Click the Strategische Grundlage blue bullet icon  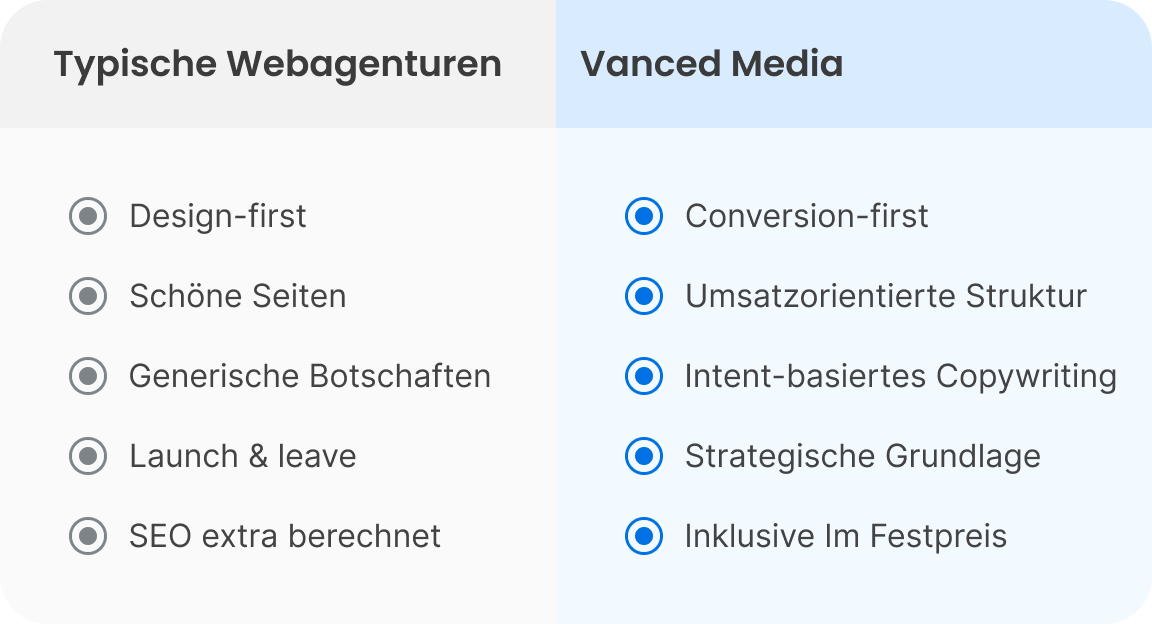[x=644, y=456]
